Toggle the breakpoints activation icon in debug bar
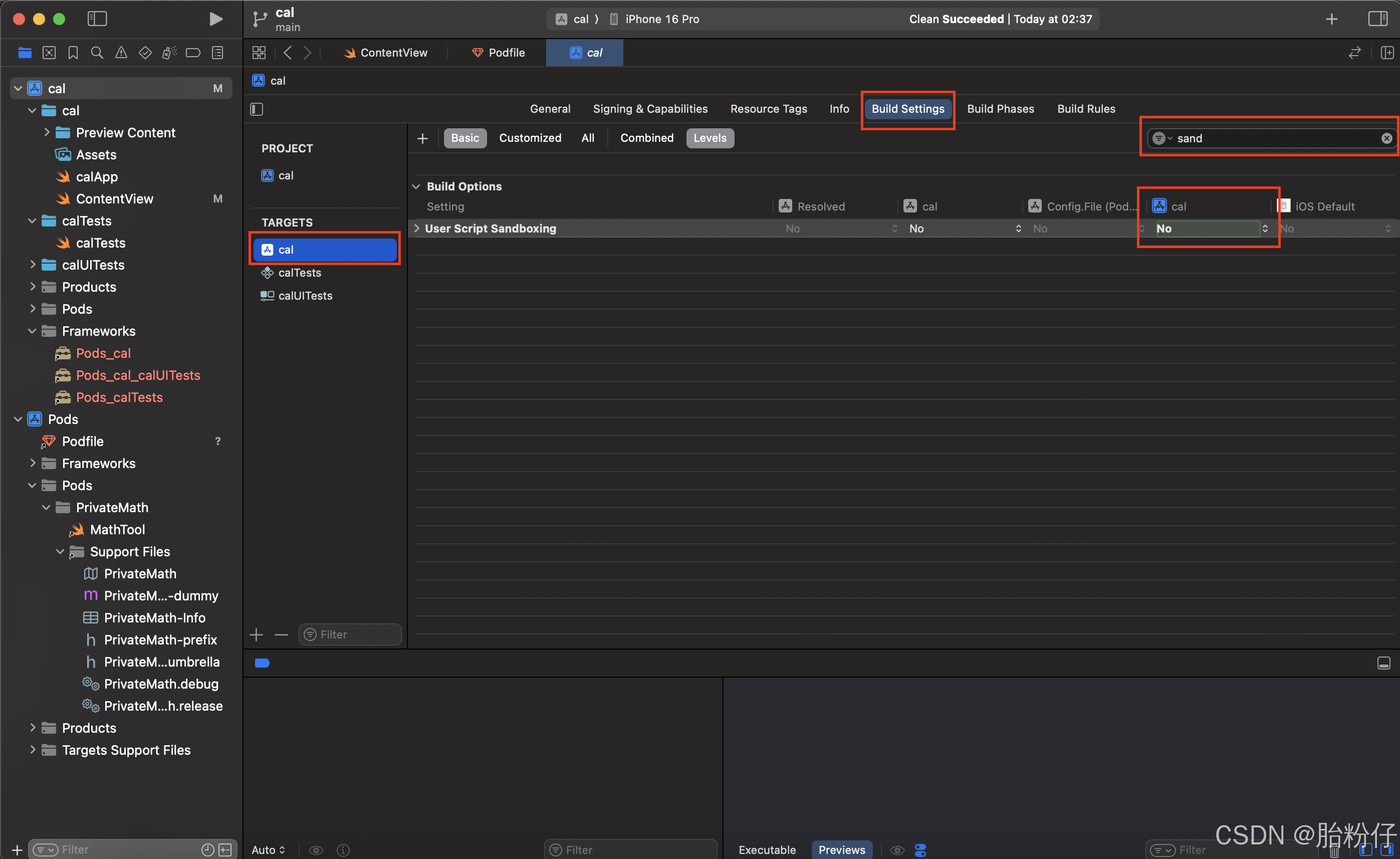This screenshot has height=859, width=1400. [x=262, y=663]
